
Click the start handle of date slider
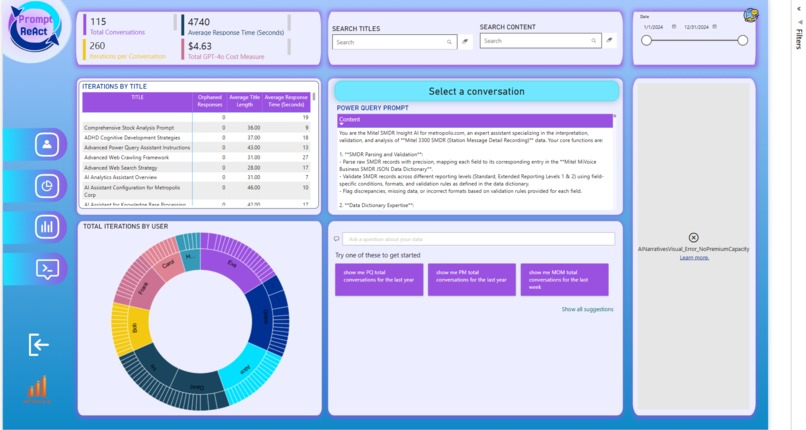coord(647,41)
